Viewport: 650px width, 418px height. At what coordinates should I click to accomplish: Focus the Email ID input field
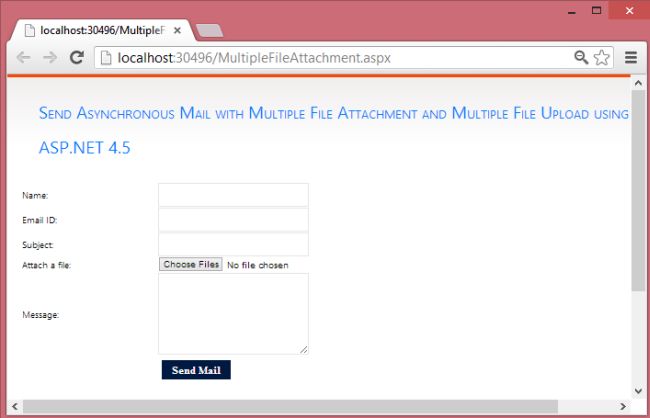233,220
